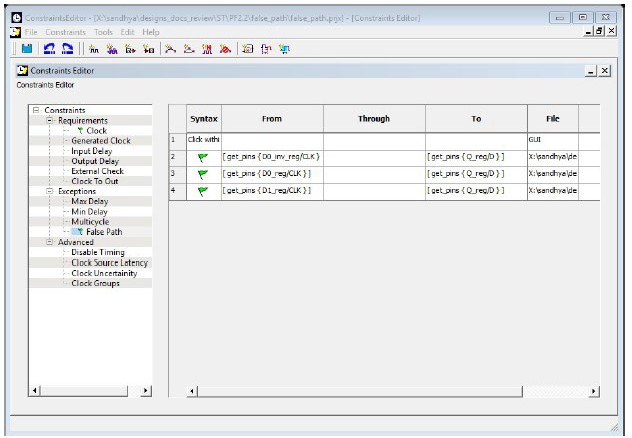Click the Undo arrow toolbar icon
The image size is (632, 438).
[48, 48]
